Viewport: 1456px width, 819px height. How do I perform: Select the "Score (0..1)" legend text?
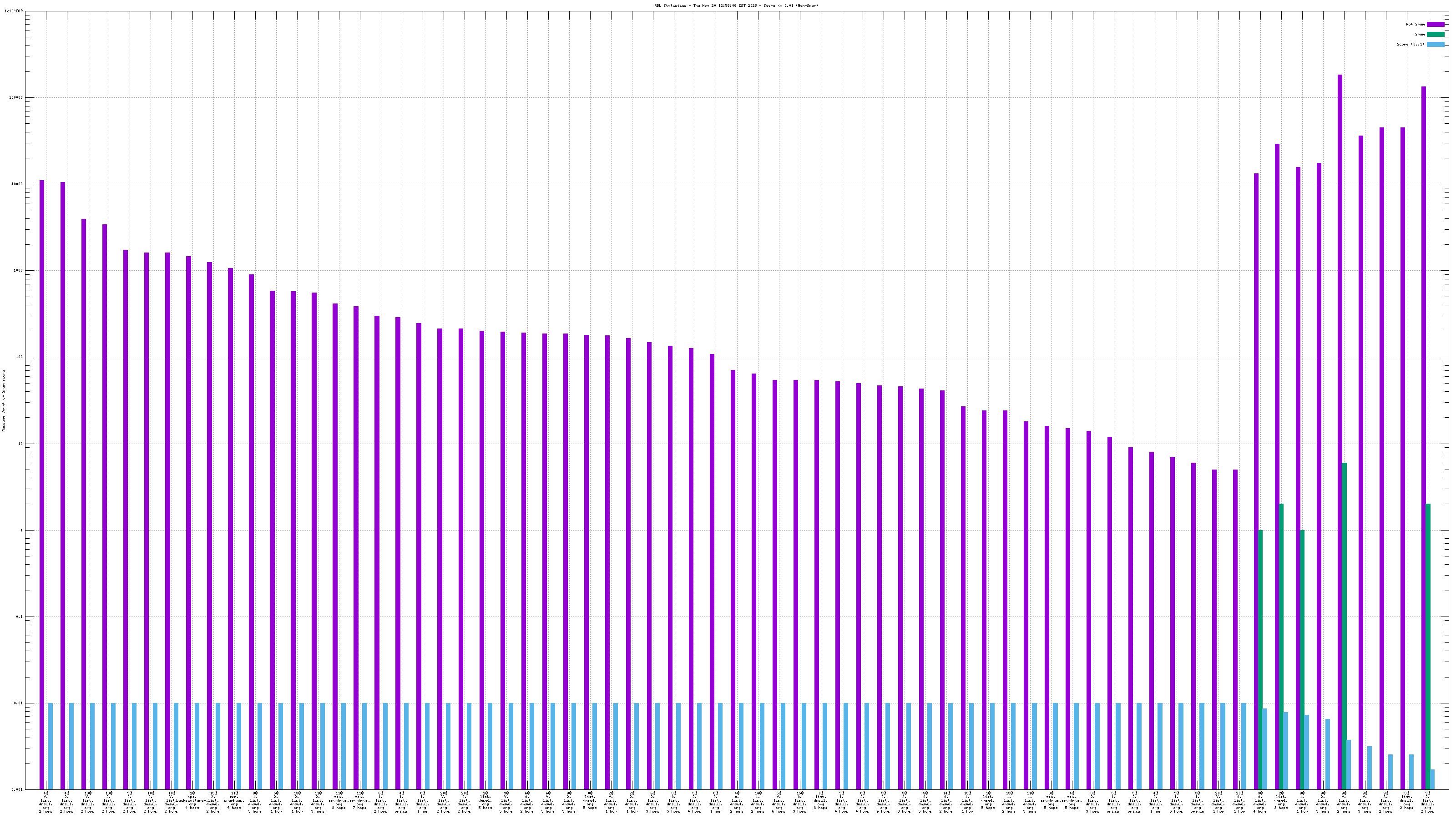tap(1410, 44)
